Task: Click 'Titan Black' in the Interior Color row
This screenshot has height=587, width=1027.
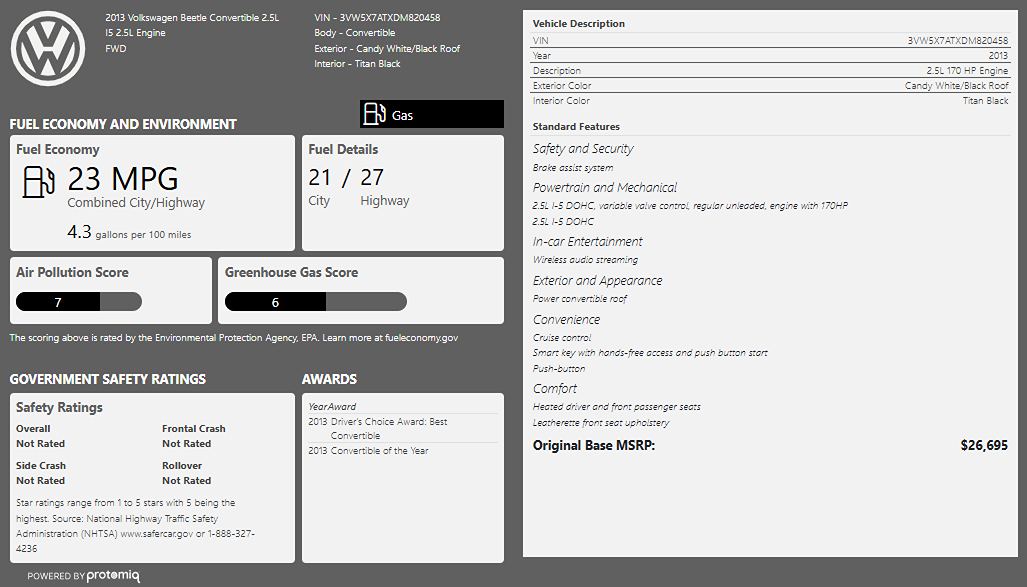Action: (986, 101)
